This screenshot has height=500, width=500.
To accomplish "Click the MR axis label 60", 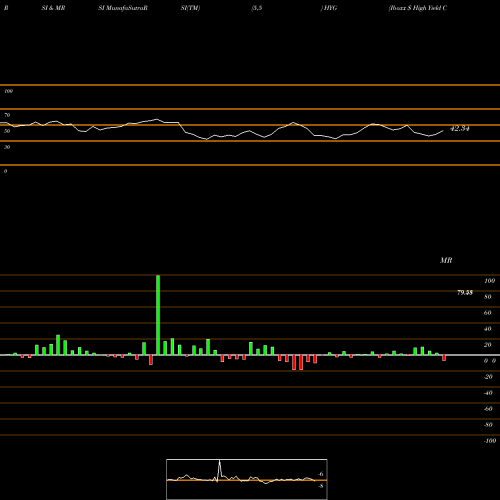I will click(488, 313).
